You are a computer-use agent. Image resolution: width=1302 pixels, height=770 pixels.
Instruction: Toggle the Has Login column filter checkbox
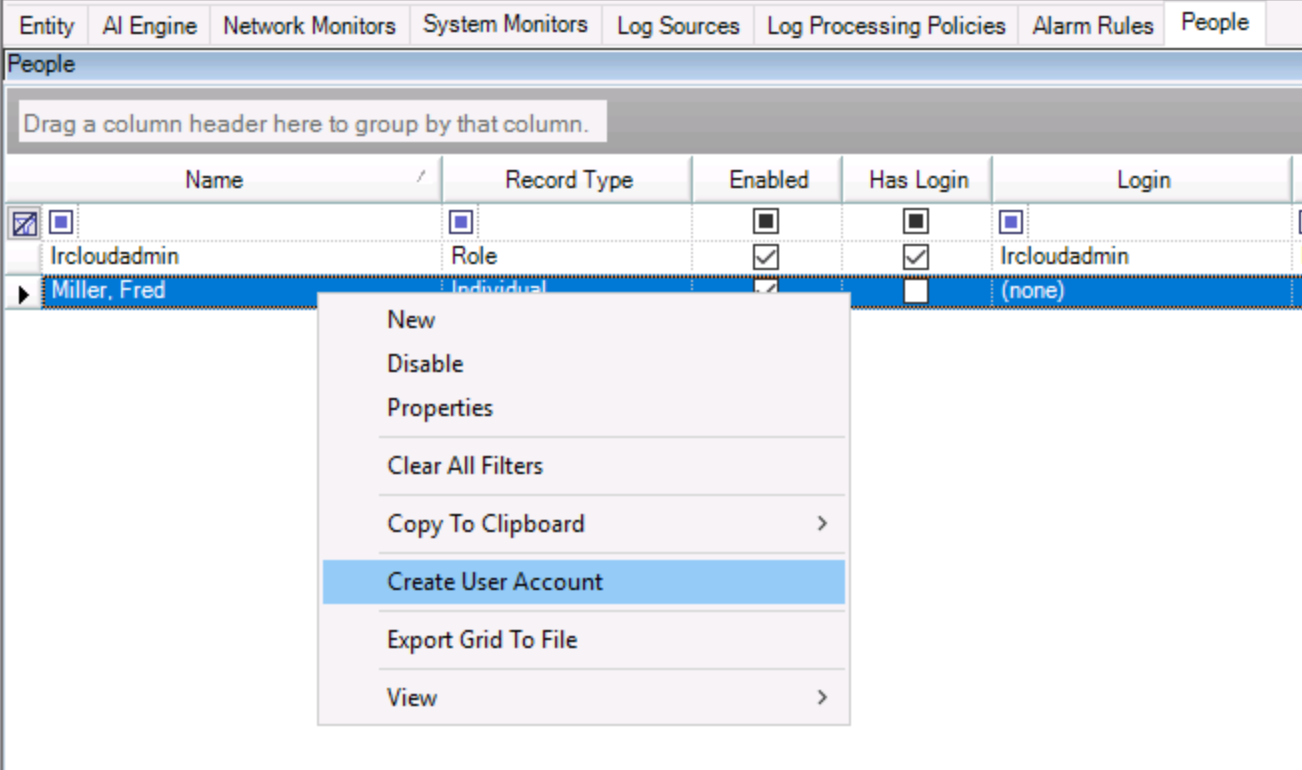pos(916,221)
